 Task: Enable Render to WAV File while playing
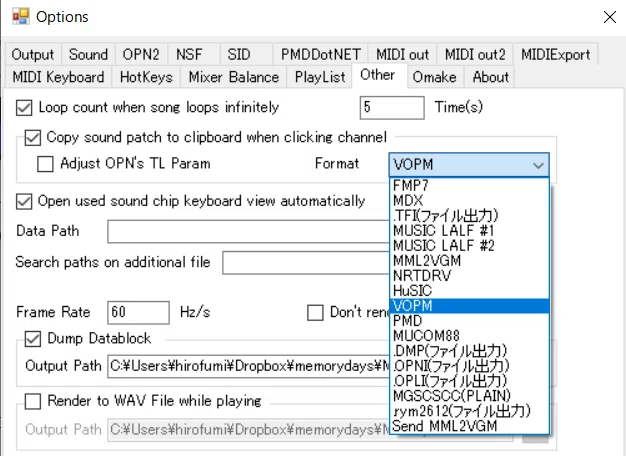coord(33,401)
